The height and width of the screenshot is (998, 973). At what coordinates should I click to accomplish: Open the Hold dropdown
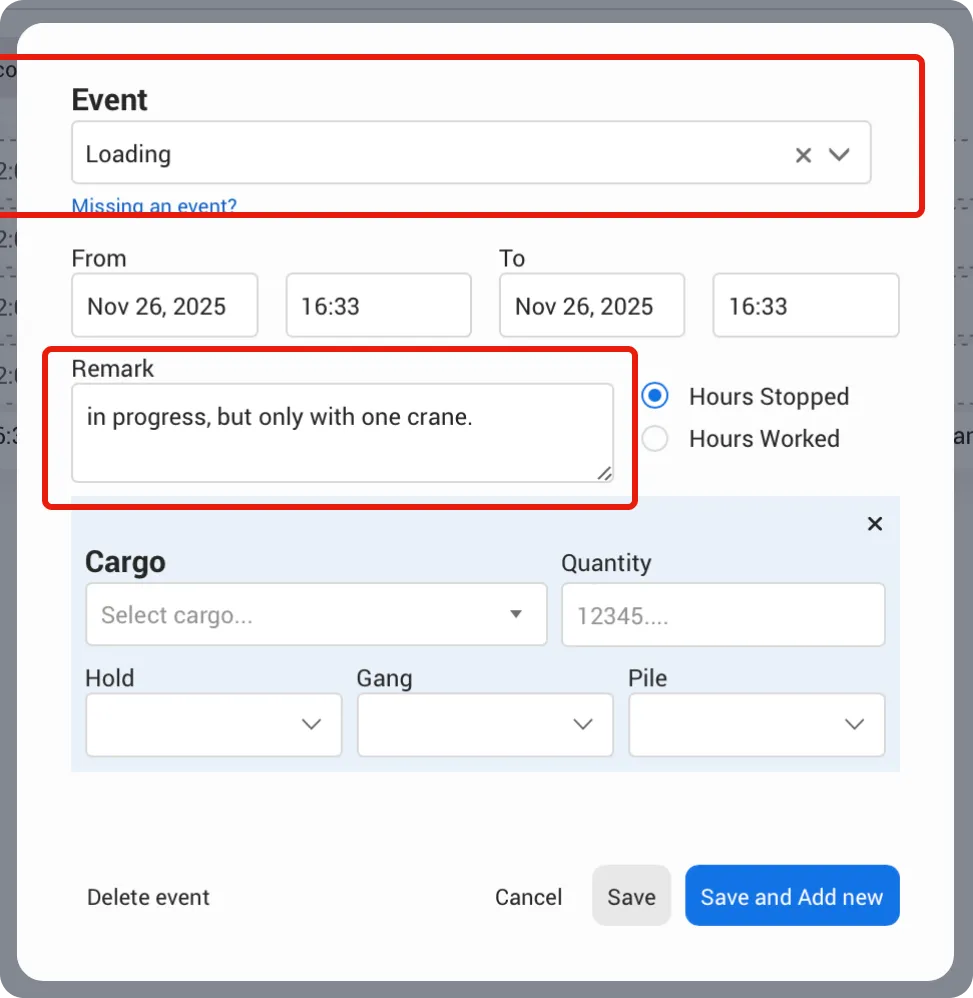coord(214,725)
